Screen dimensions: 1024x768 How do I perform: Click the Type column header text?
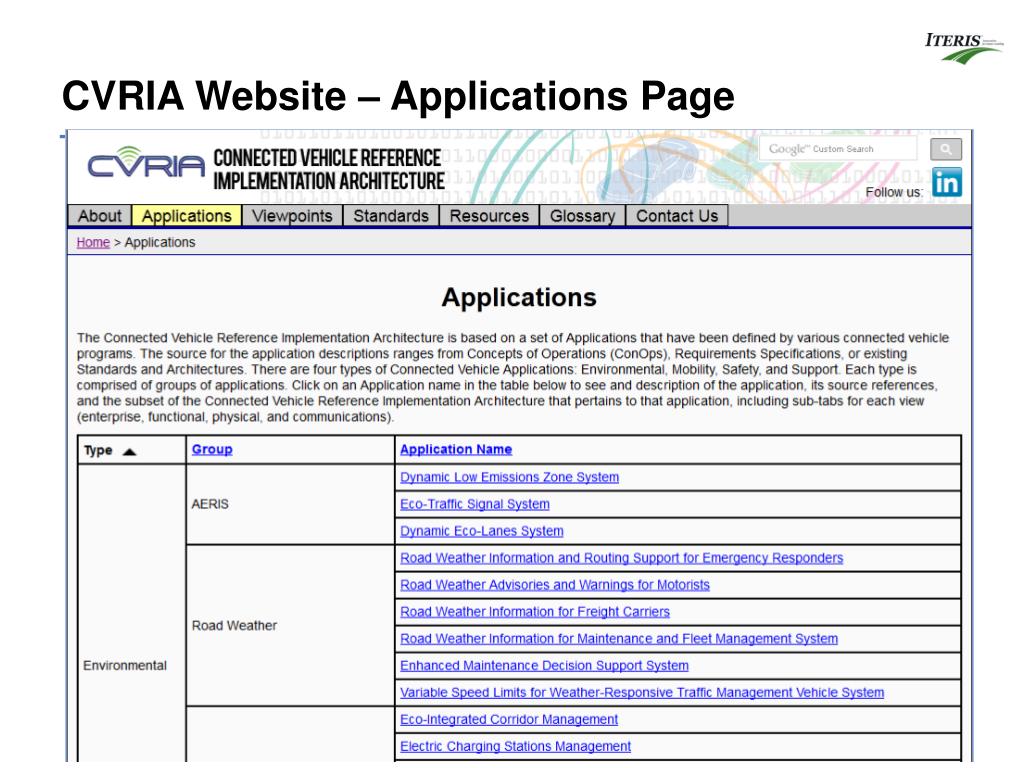point(98,451)
